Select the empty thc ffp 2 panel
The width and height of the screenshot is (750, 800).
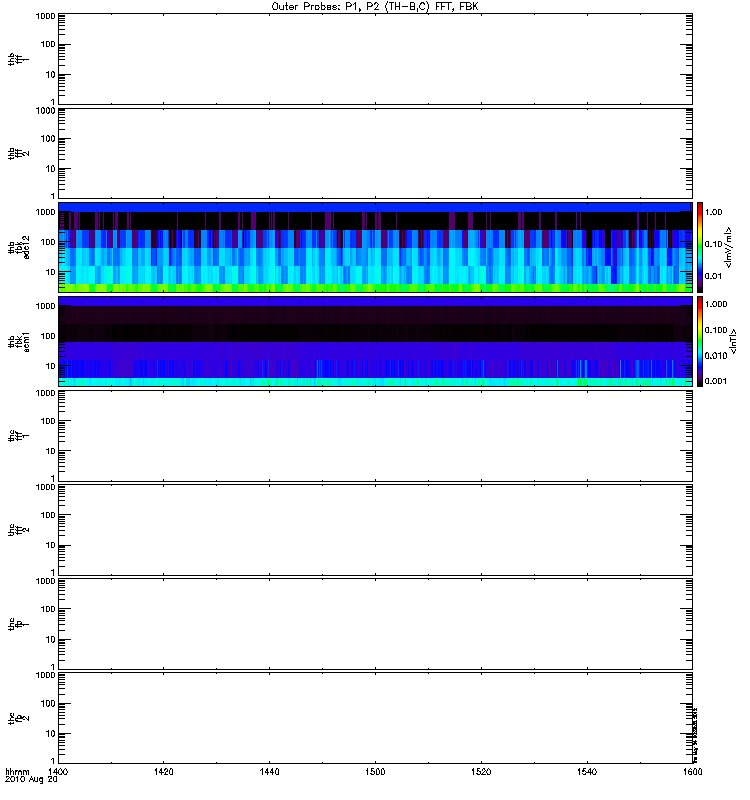tap(375, 718)
